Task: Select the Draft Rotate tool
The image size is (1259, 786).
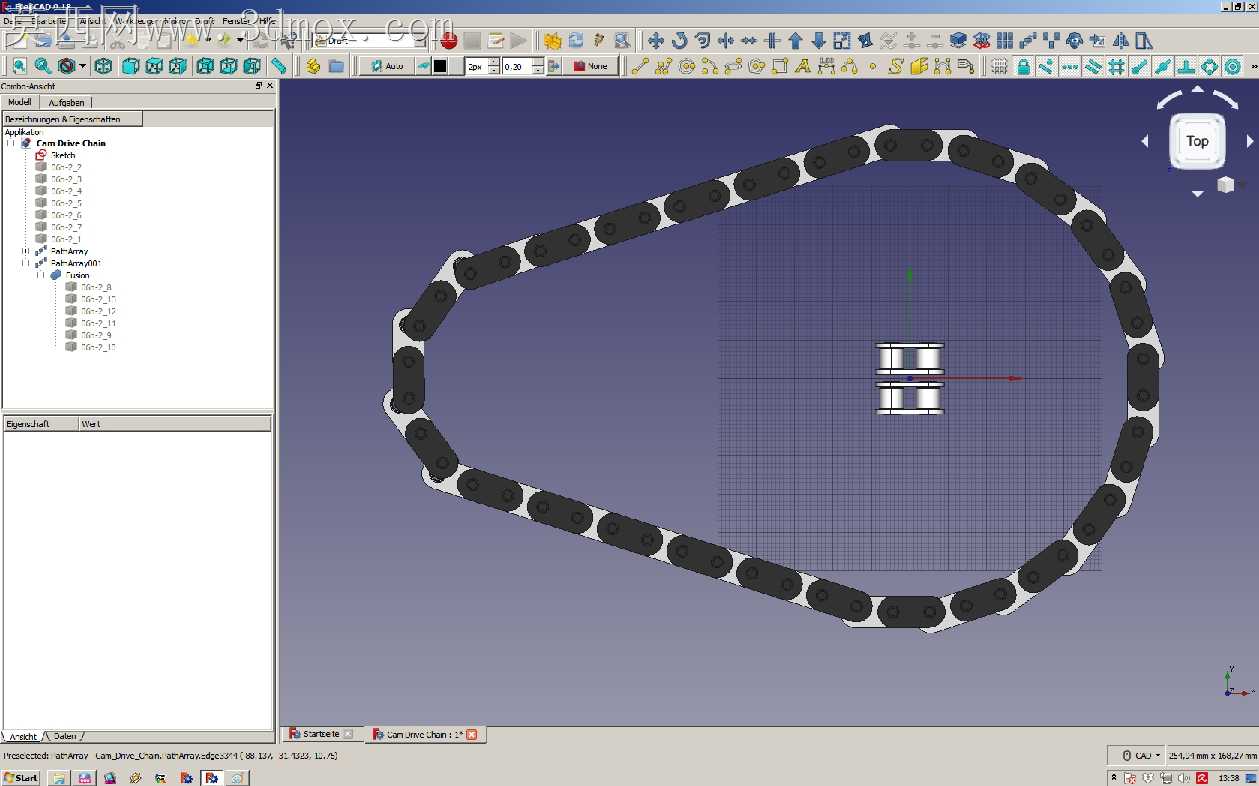Action: click(x=679, y=41)
